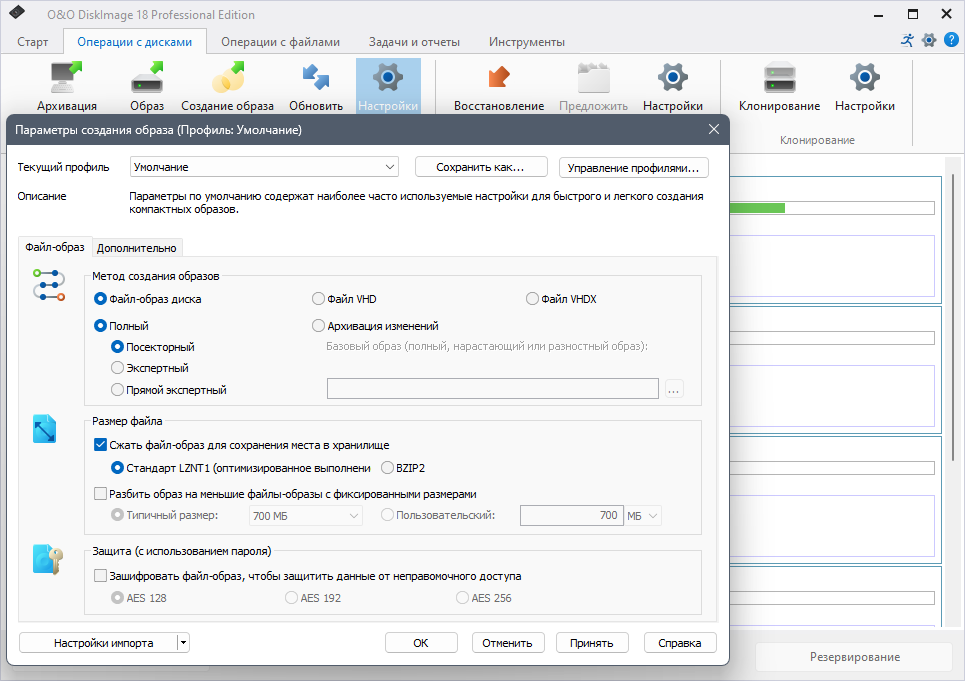Switch to the Дополнительно tab

(x=137, y=248)
